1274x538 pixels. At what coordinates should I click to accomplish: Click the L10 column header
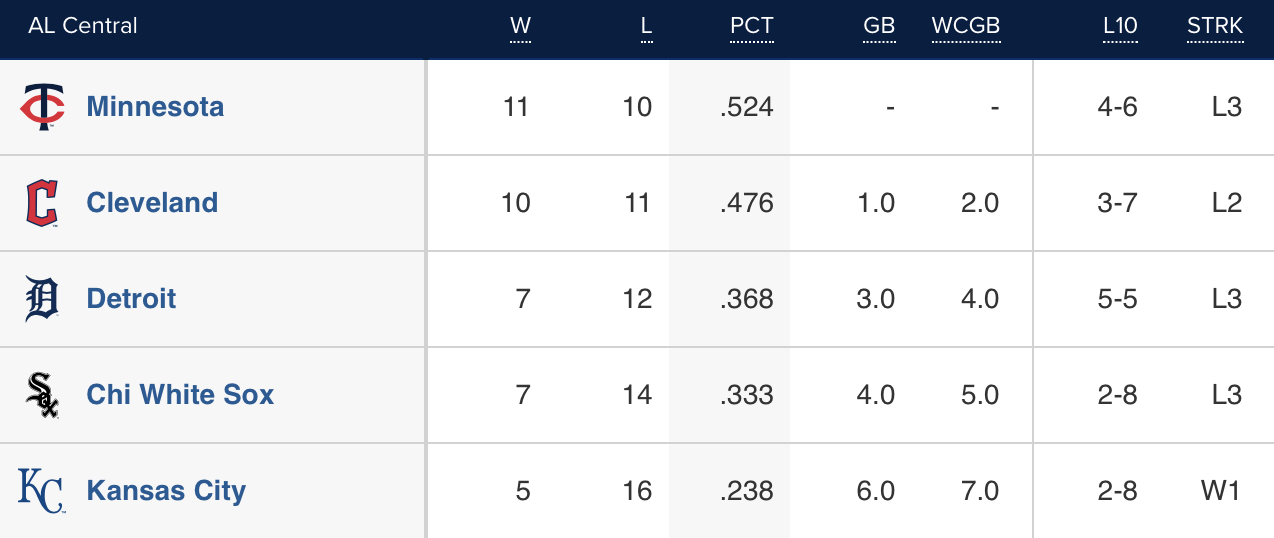(1120, 26)
